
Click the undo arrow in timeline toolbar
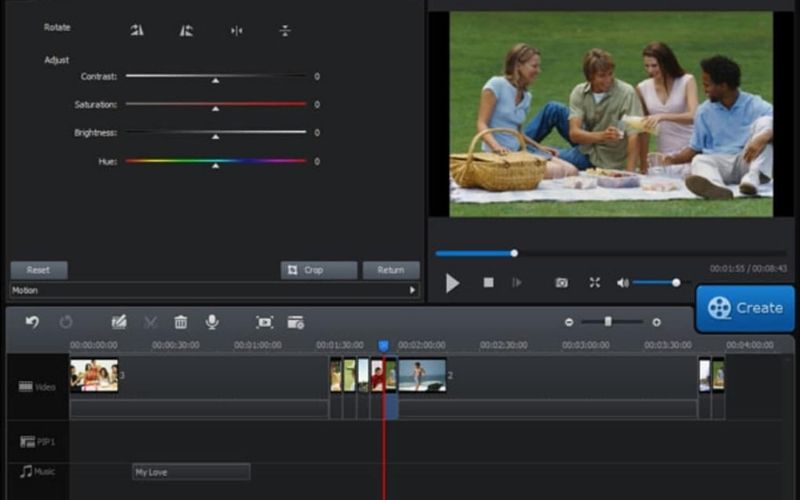point(32,322)
